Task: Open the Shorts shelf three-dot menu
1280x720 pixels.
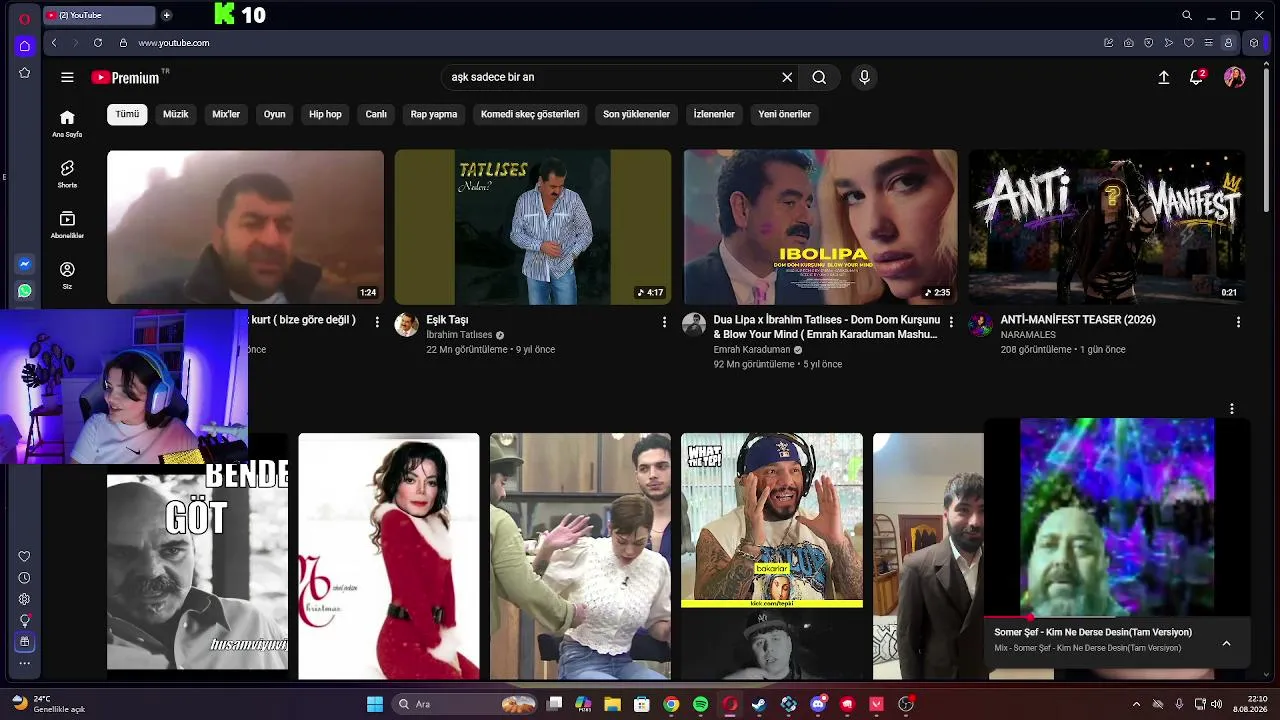Action: [1232, 408]
